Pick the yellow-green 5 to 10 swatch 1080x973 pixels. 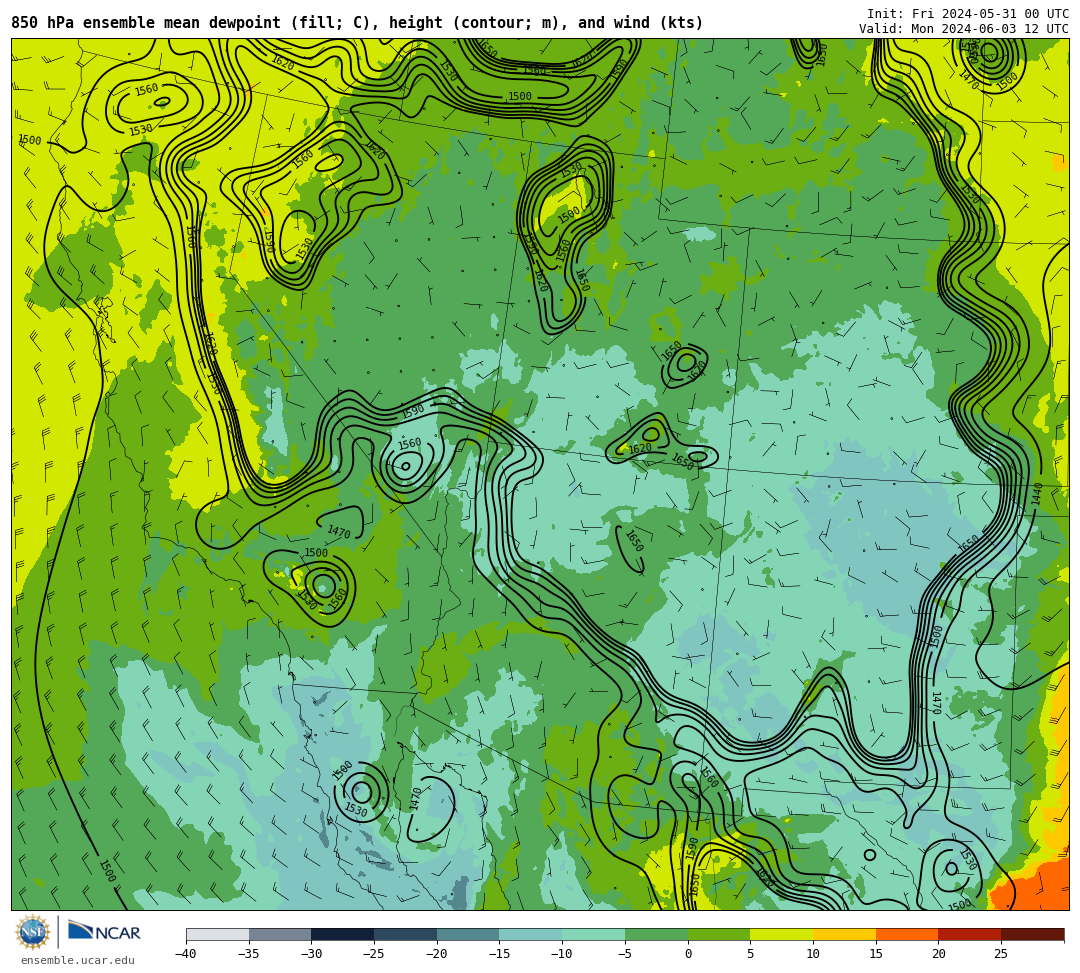(x=782, y=934)
